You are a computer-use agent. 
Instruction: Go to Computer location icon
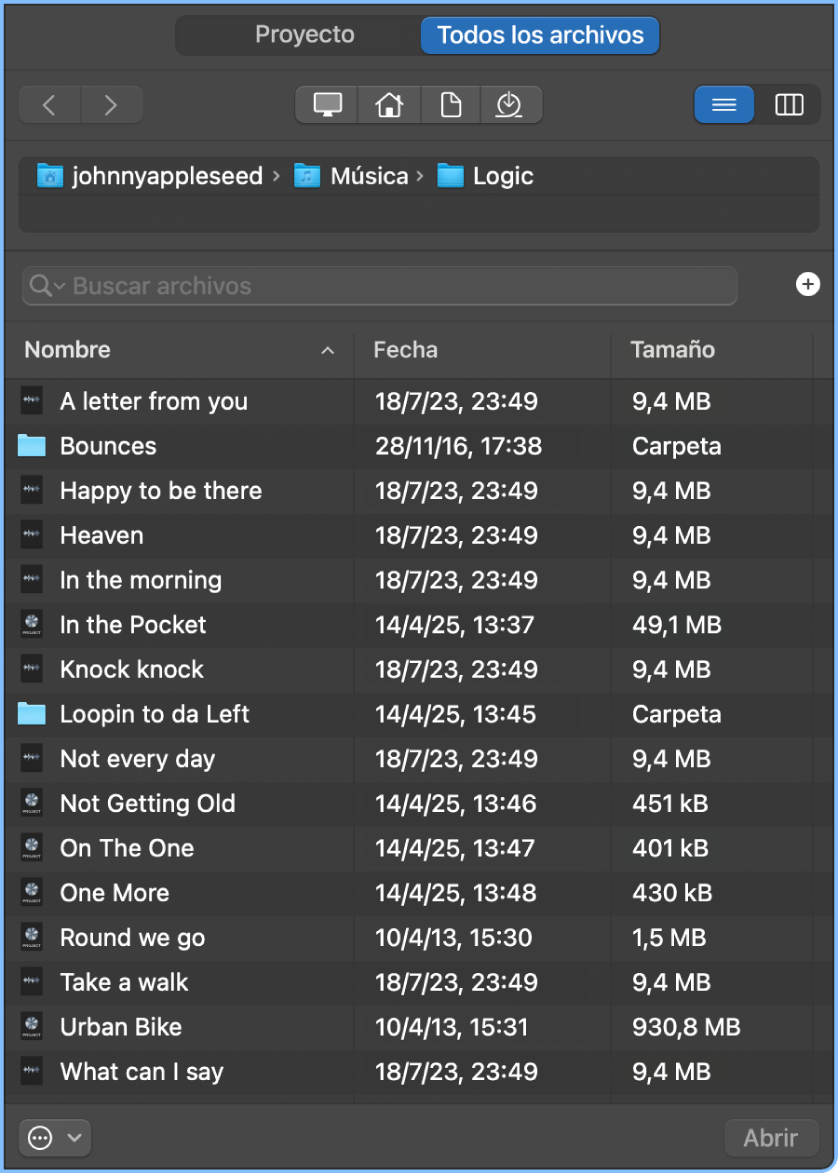coord(327,105)
